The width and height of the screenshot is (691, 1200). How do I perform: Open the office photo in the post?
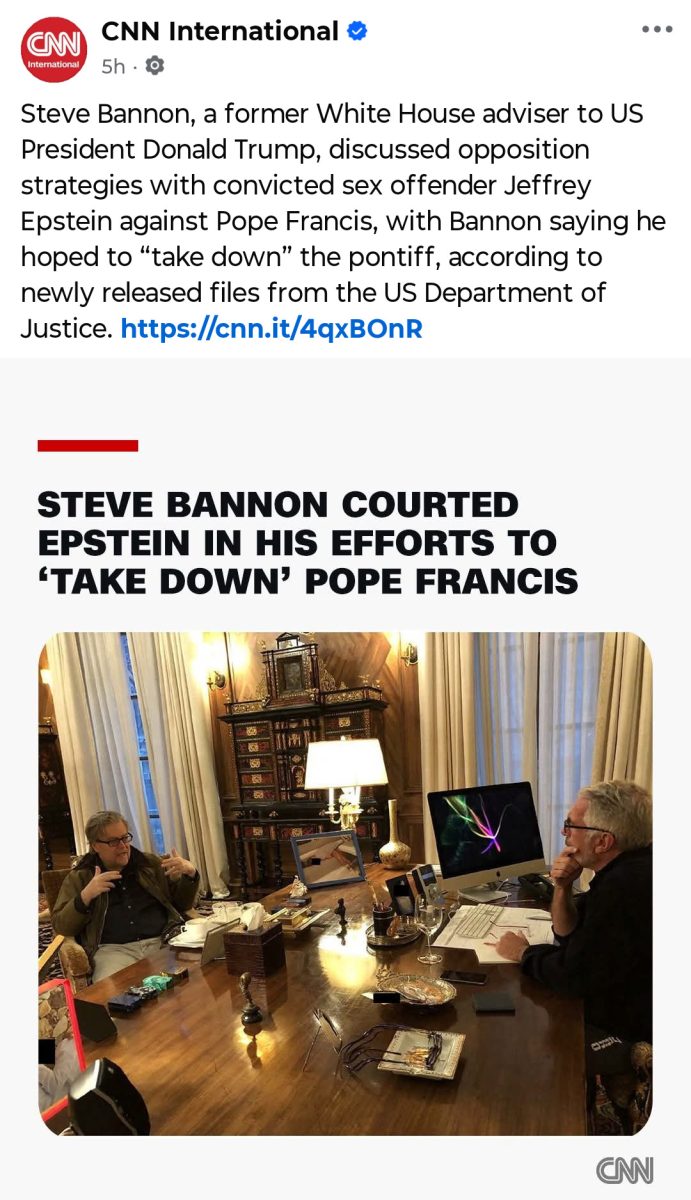tap(345, 883)
